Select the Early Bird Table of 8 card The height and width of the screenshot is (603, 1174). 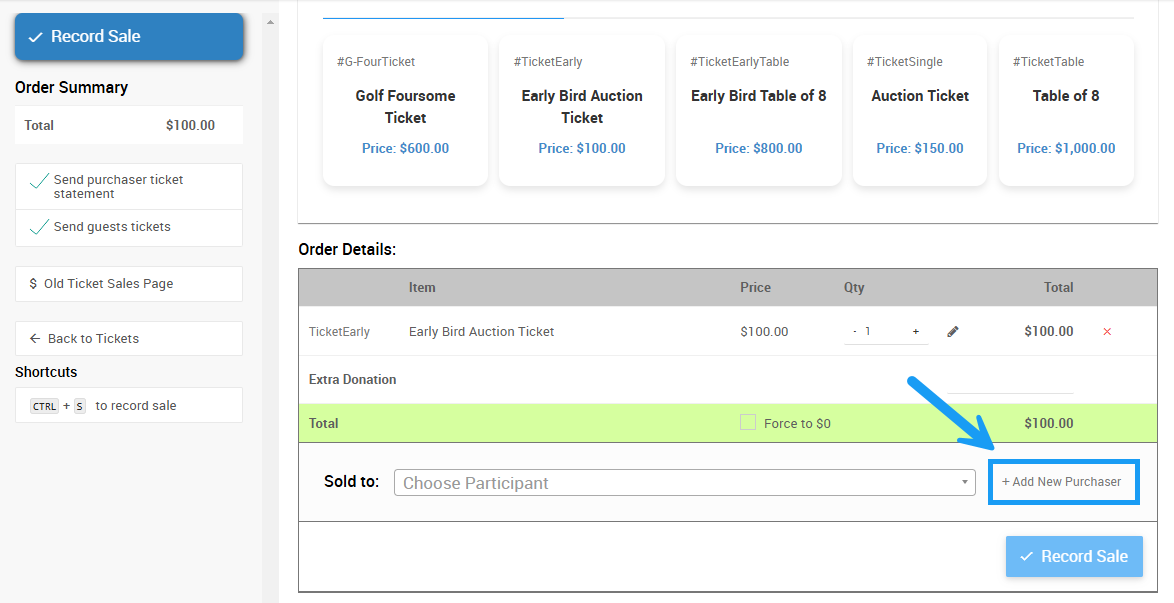(x=758, y=111)
